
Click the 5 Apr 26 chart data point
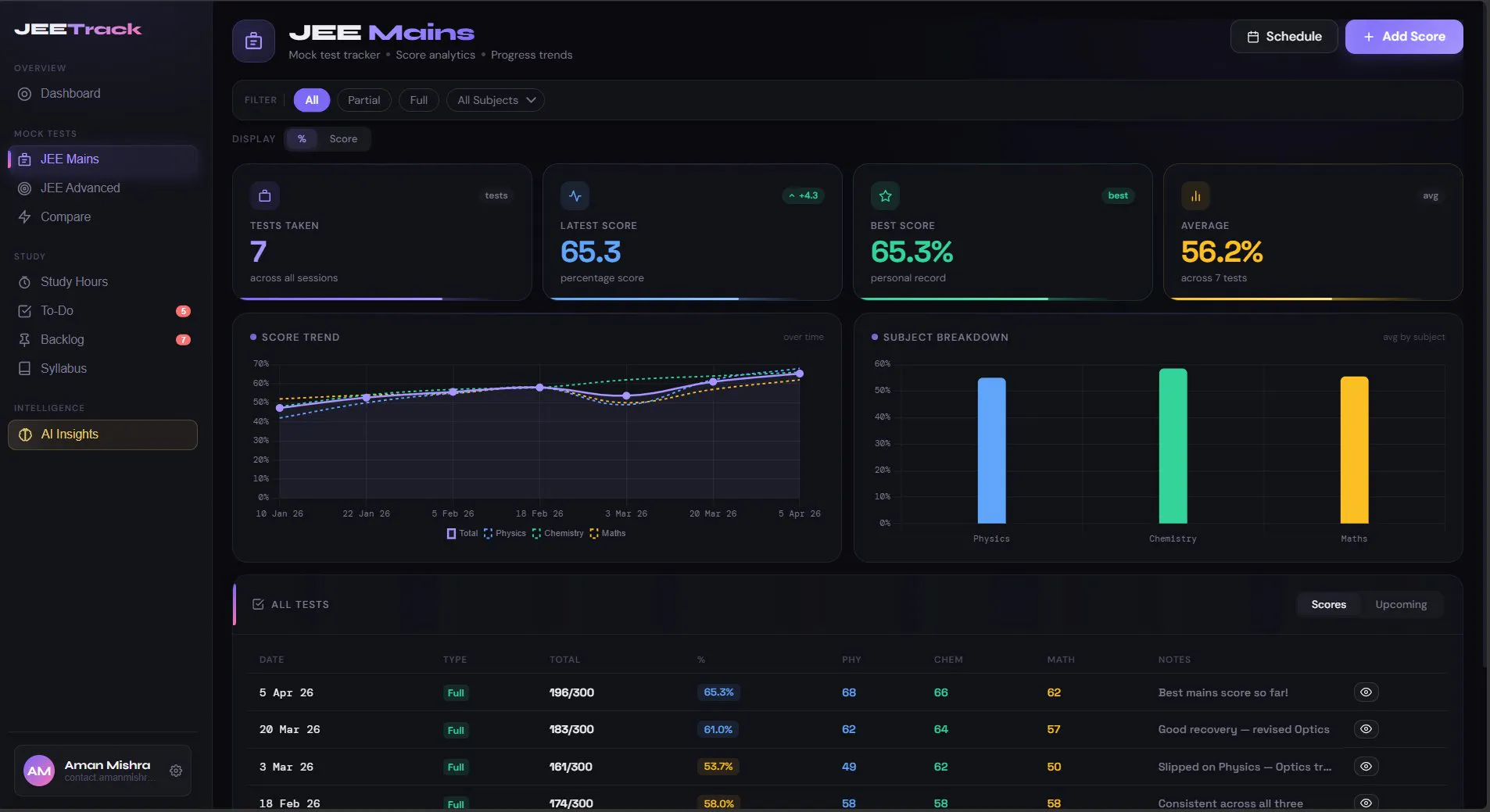pyautogui.click(x=800, y=374)
